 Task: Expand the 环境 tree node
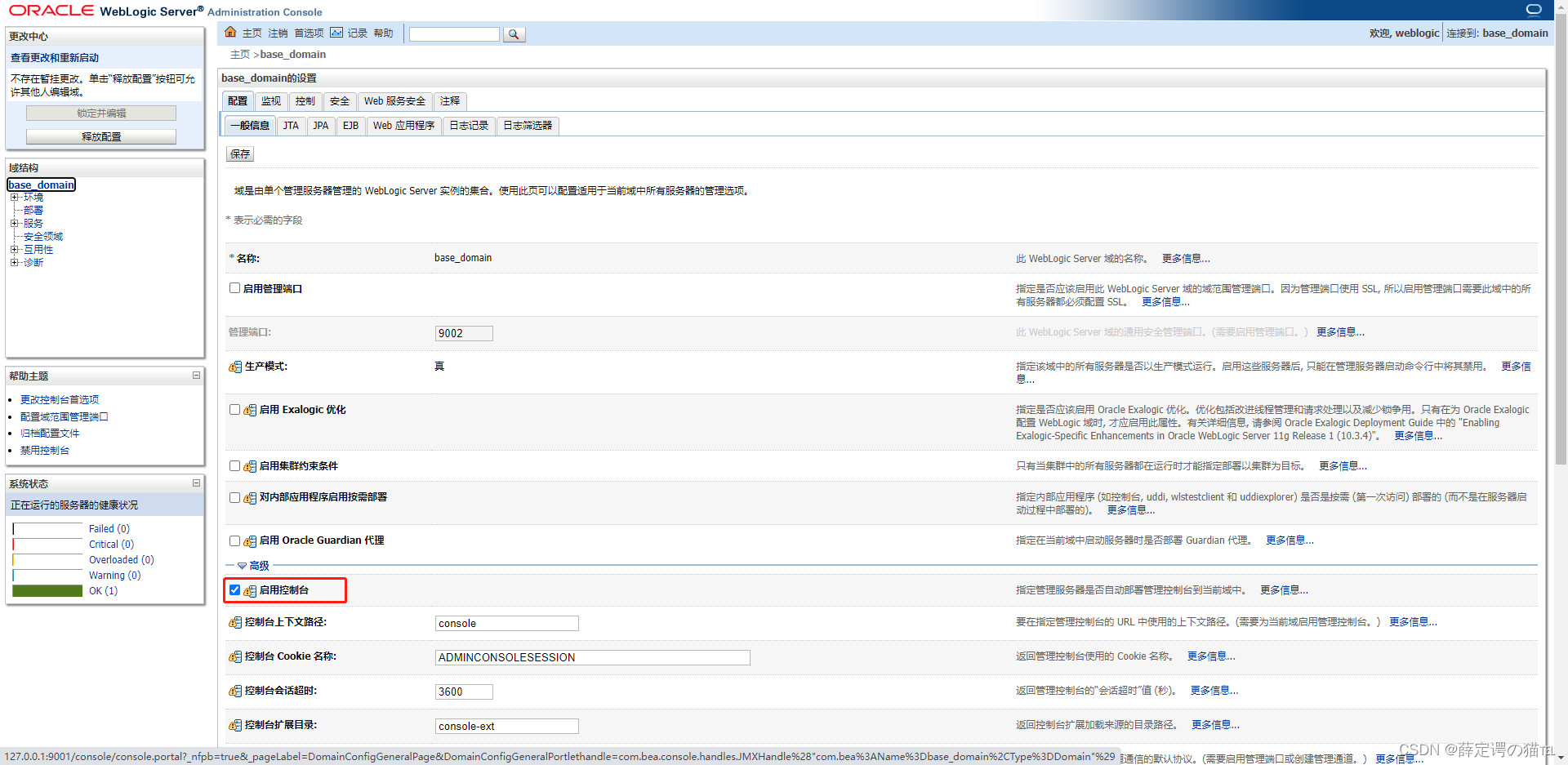coord(14,198)
